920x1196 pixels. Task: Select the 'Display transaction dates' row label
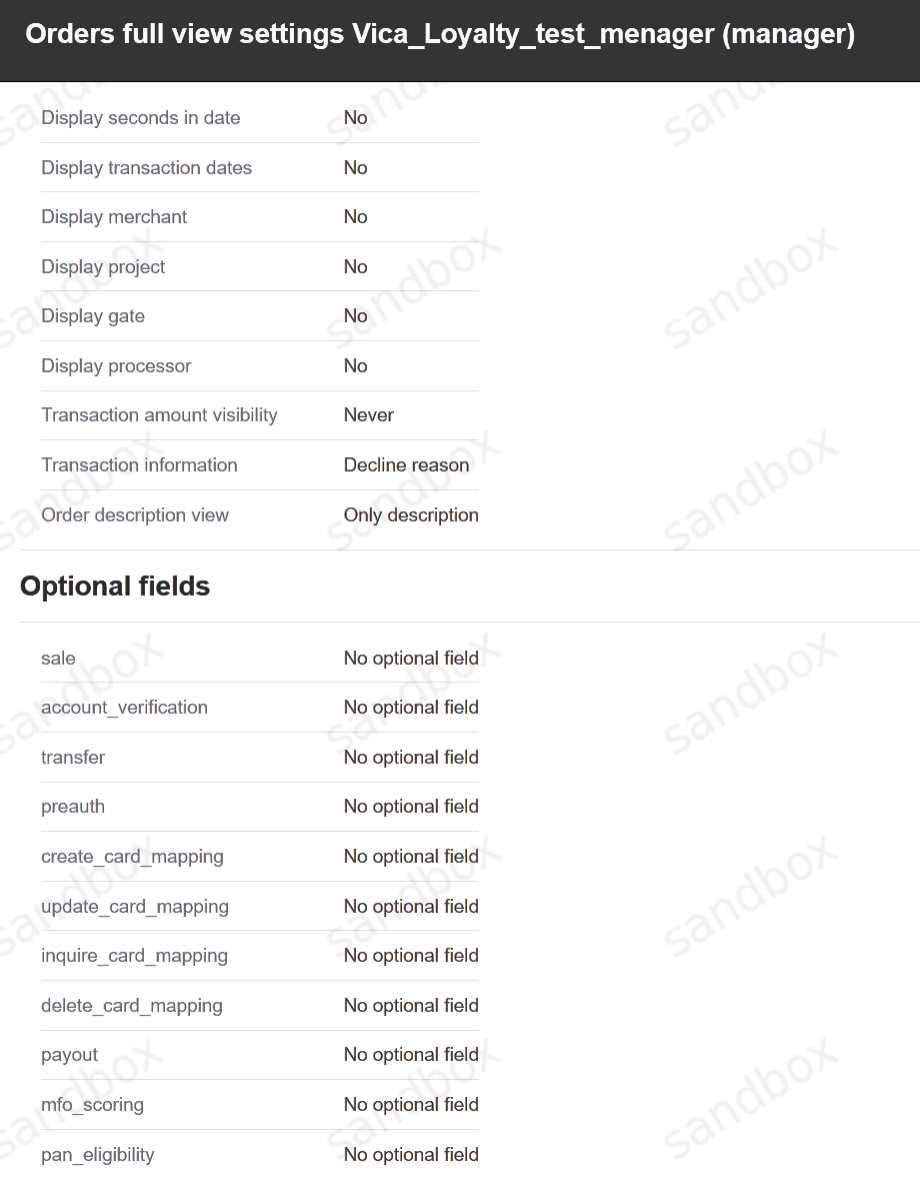(146, 168)
